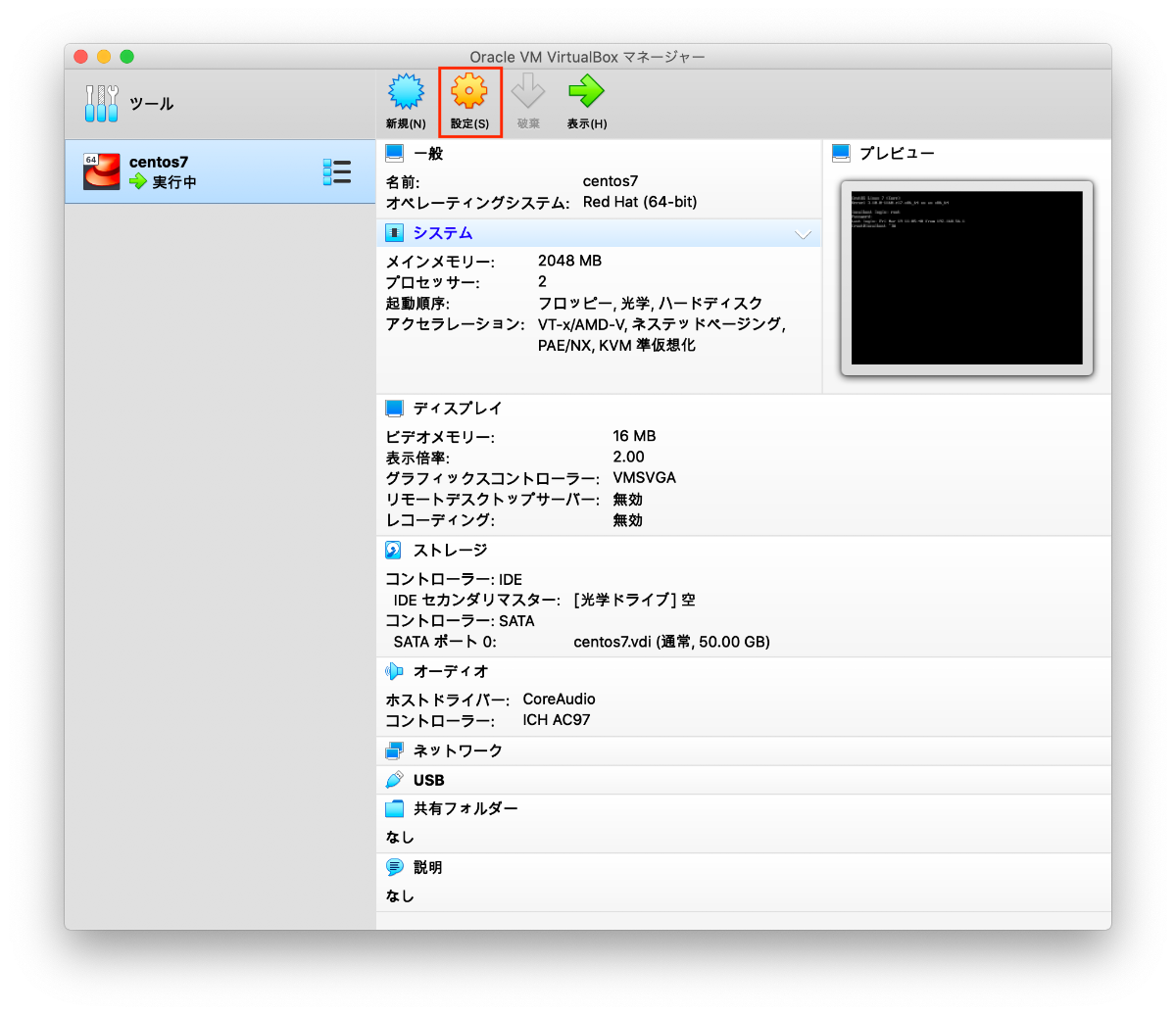This screenshot has width=1176, height=1015.
Task: Click the System (システム) chip icon
Action: [395, 233]
